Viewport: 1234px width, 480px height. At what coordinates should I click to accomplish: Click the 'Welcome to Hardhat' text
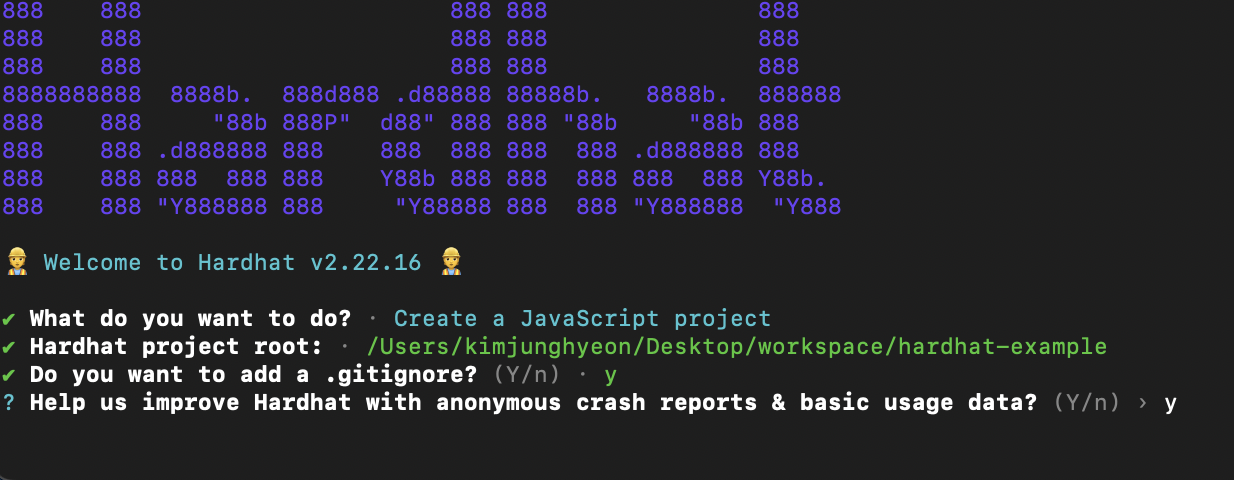click(169, 263)
